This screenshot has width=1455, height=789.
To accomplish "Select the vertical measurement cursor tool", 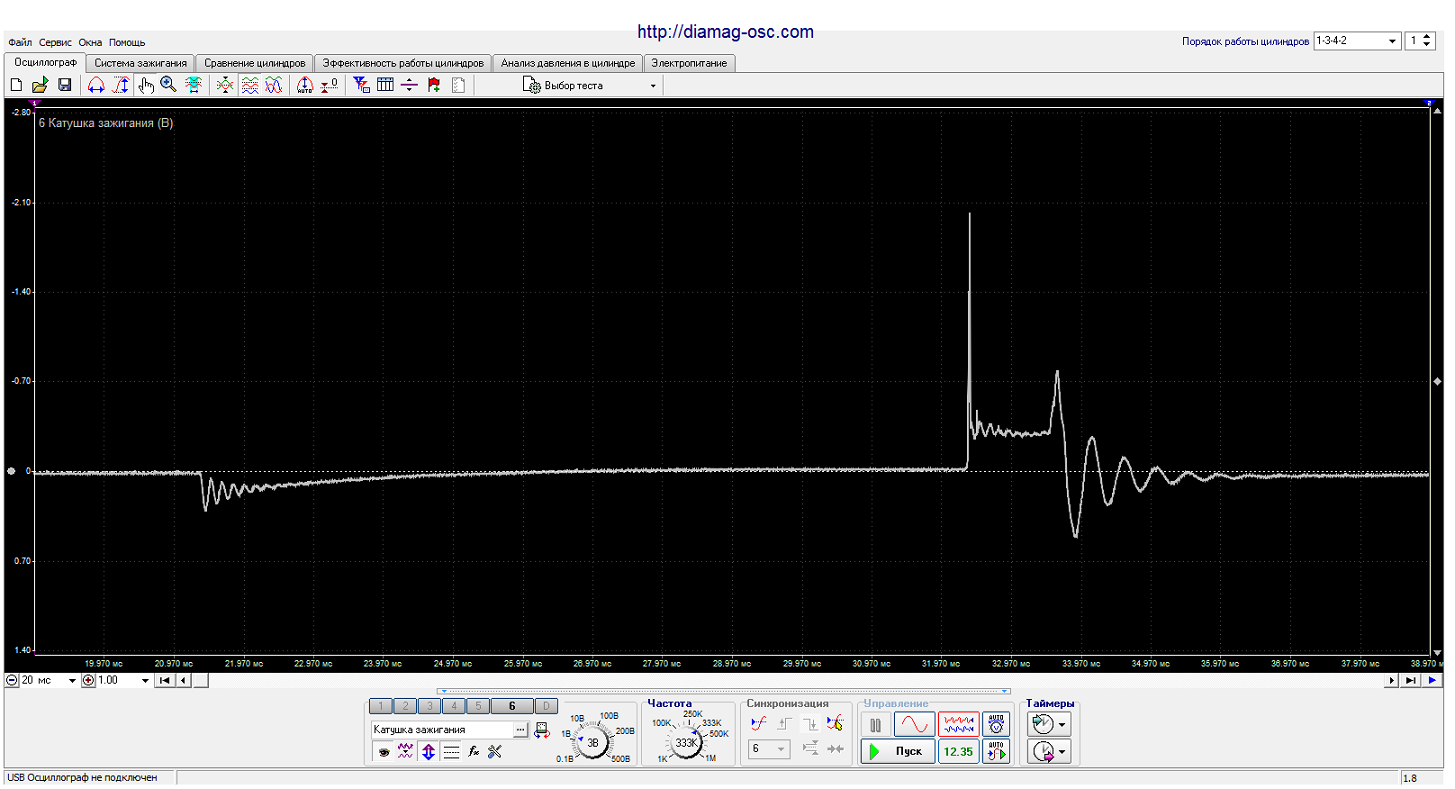I will coord(121,86).
